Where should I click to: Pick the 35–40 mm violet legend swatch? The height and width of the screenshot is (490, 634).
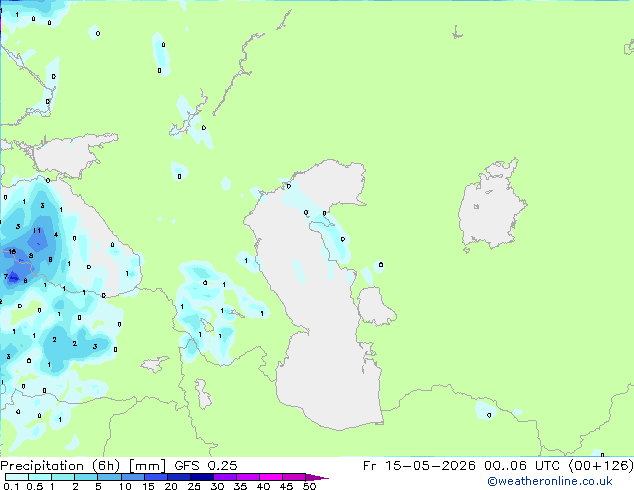(248, 477)
